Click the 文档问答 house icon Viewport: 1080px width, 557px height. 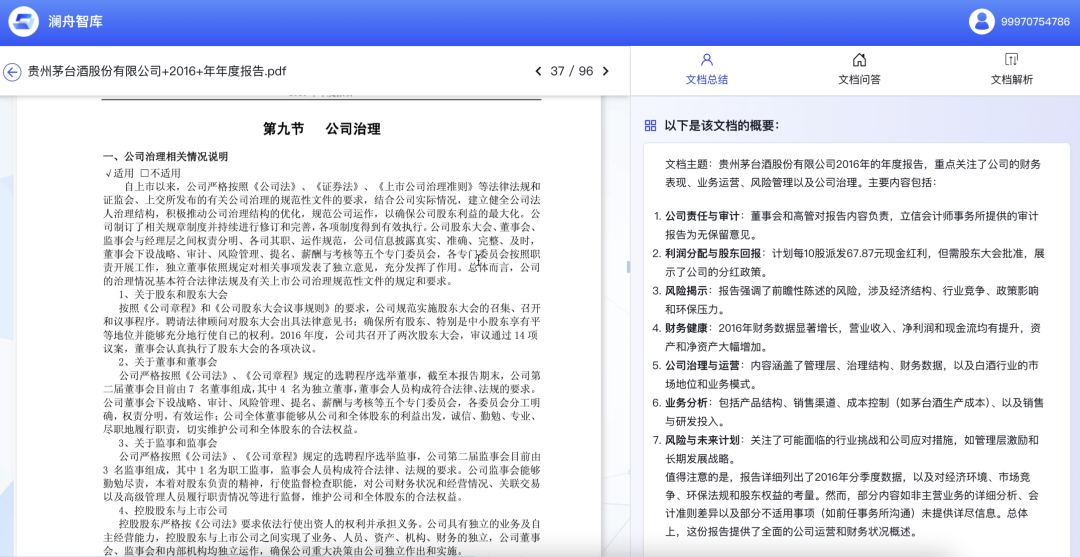pyautogui.click(x=859, y=60)
